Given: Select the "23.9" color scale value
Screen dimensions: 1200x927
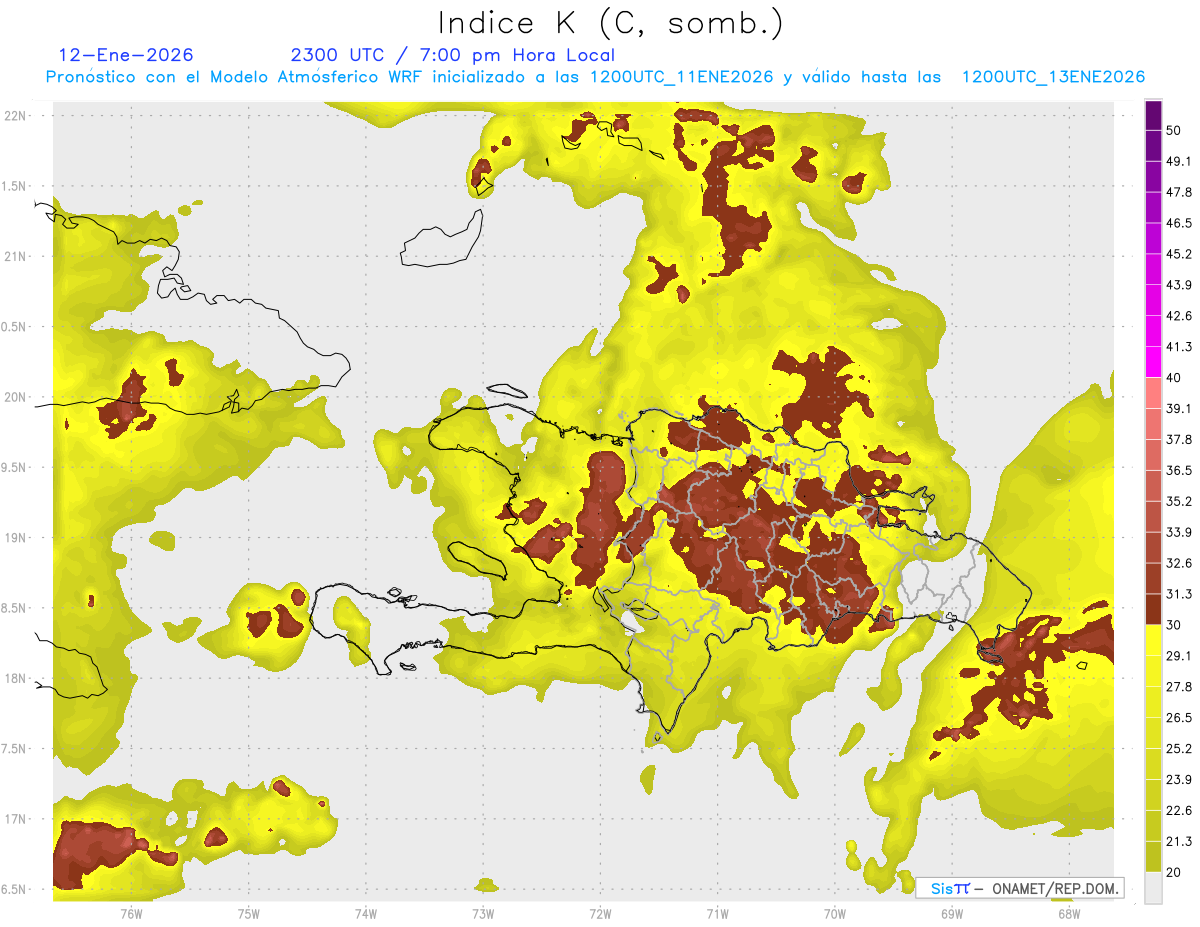Looking at the screenshot, I should [x=1179, y=780].
